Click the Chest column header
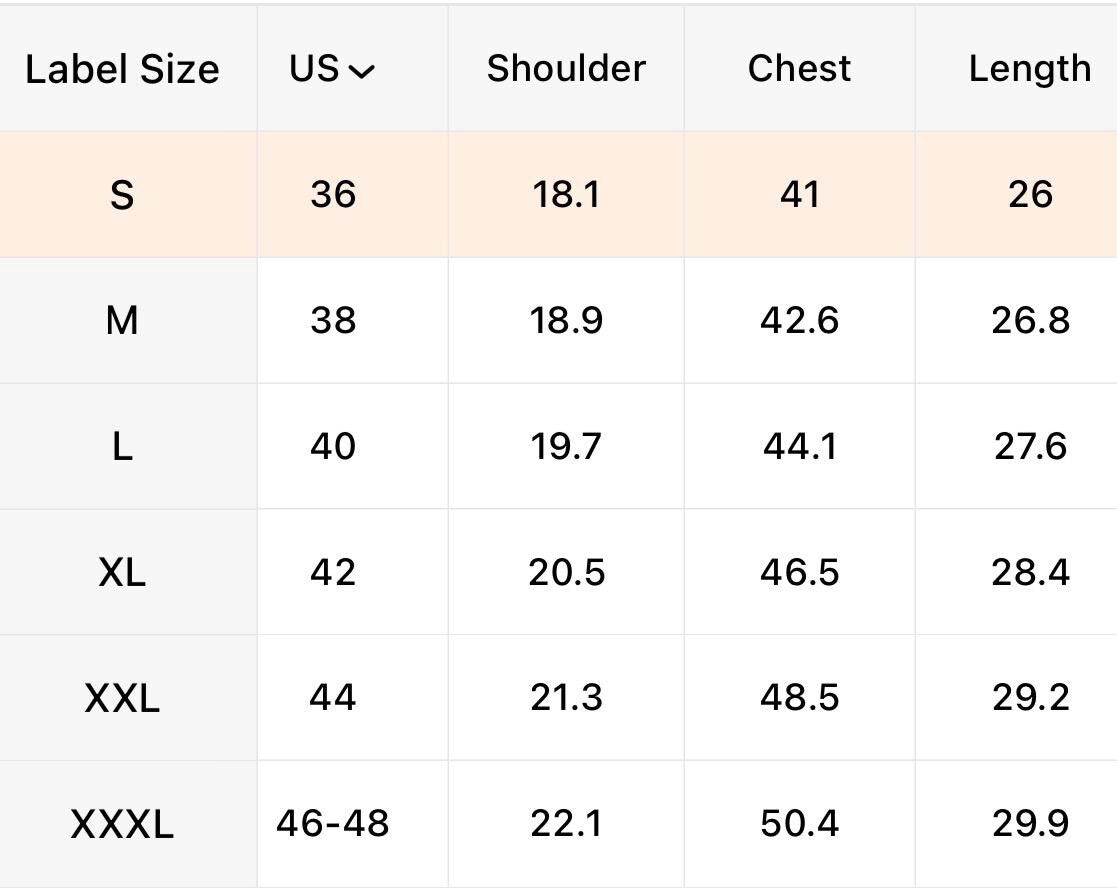Viewport: 1117px width, 888px height. (x=799, y=68)
